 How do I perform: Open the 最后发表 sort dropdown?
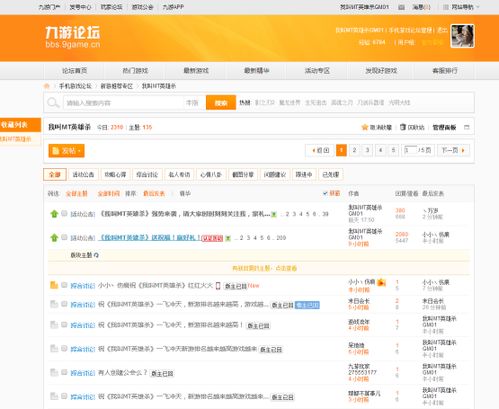tap(154, 193)
